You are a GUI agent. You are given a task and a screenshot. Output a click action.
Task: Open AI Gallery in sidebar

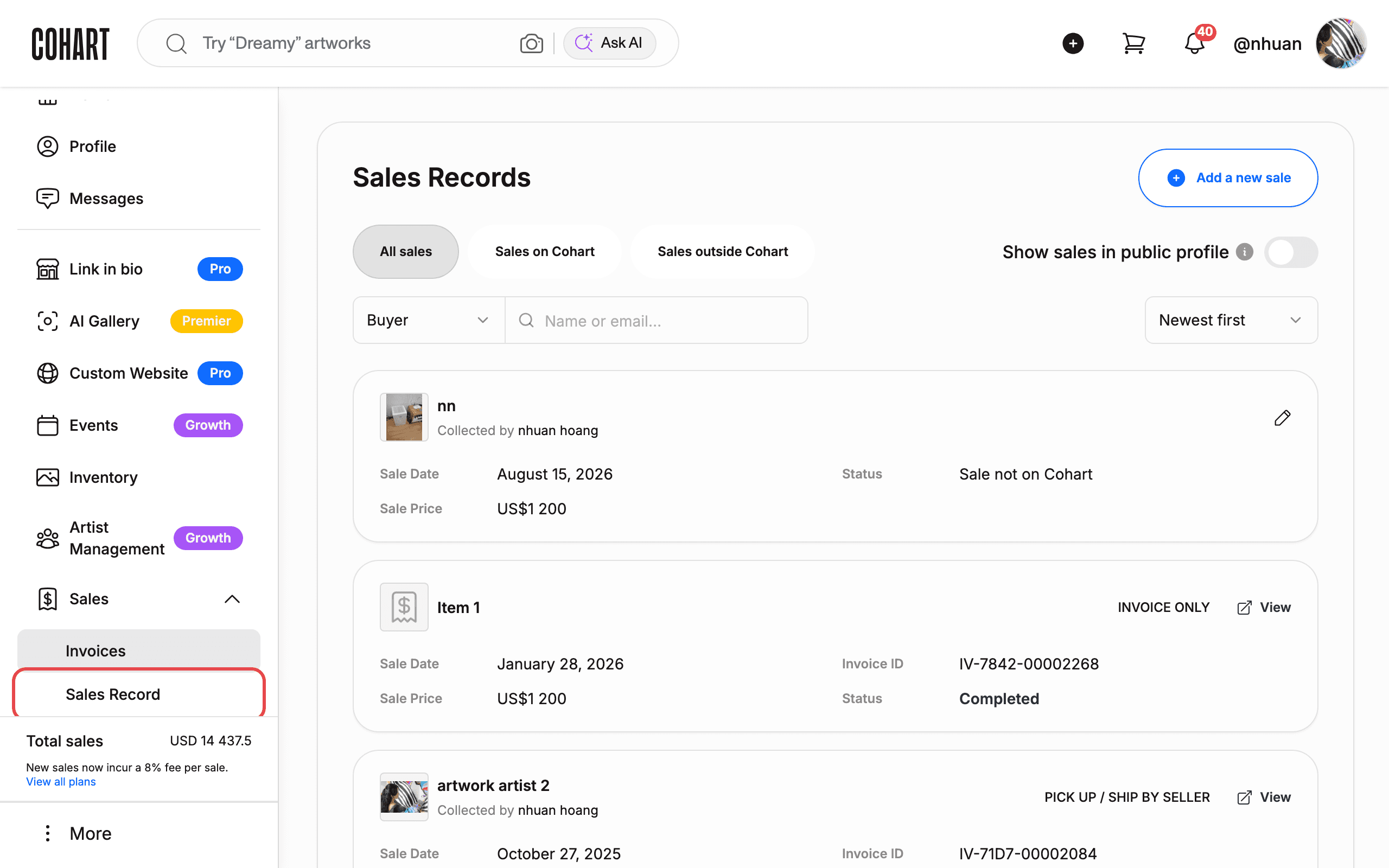coord(139,322)
